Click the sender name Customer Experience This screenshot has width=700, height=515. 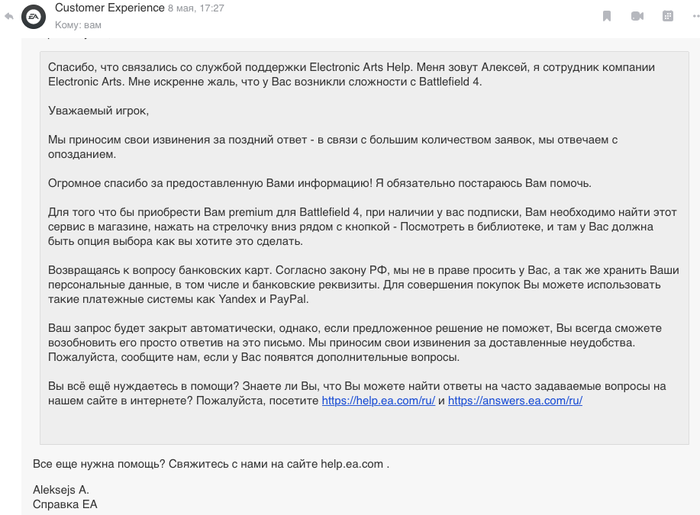coord(109,8)
